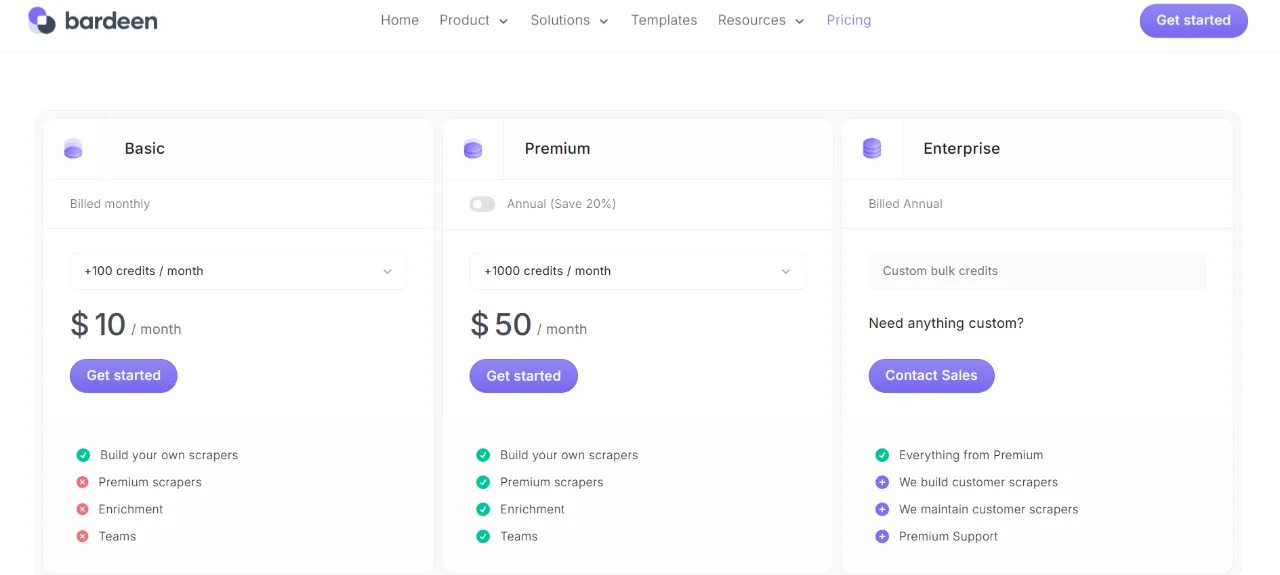This screenshot has height=575, width=1280.
Task: Open the Solutions navigation menu
Action: coord(569,20)
